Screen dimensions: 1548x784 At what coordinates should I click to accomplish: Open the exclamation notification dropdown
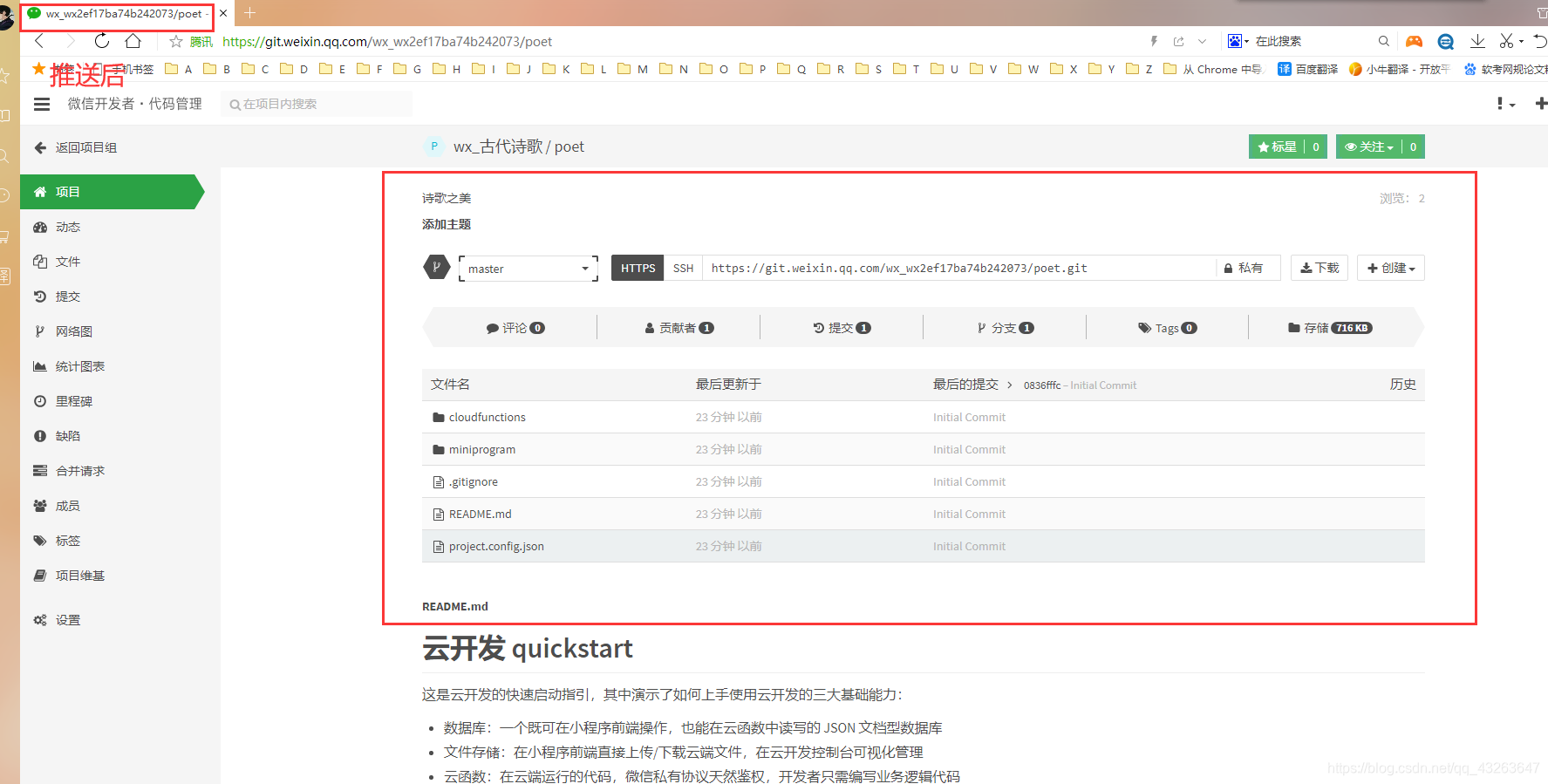click(x=1505, y=104)
